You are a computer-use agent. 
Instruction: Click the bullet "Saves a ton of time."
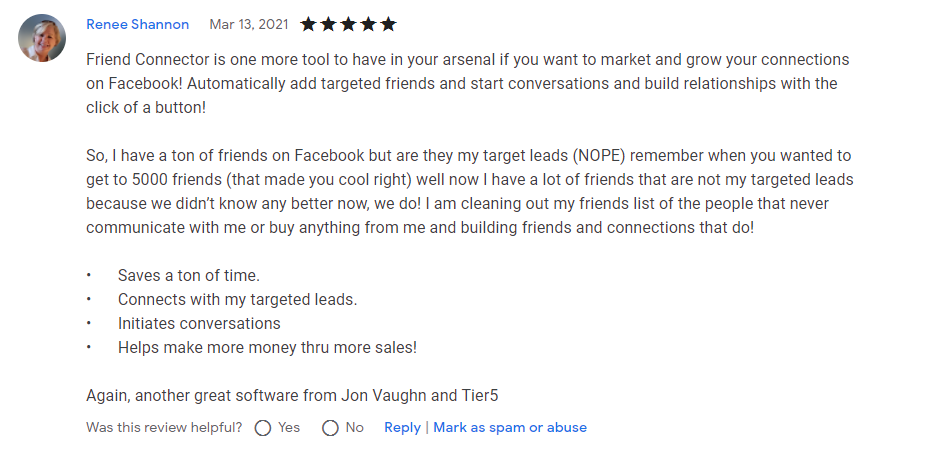pyautogui.click(x=189, y=275)
